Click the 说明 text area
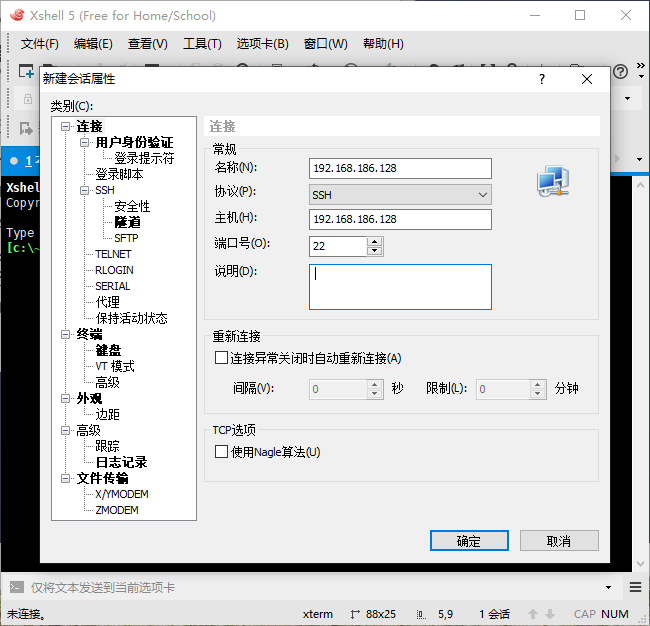The image size is (650, 626). tap(400, 287)
